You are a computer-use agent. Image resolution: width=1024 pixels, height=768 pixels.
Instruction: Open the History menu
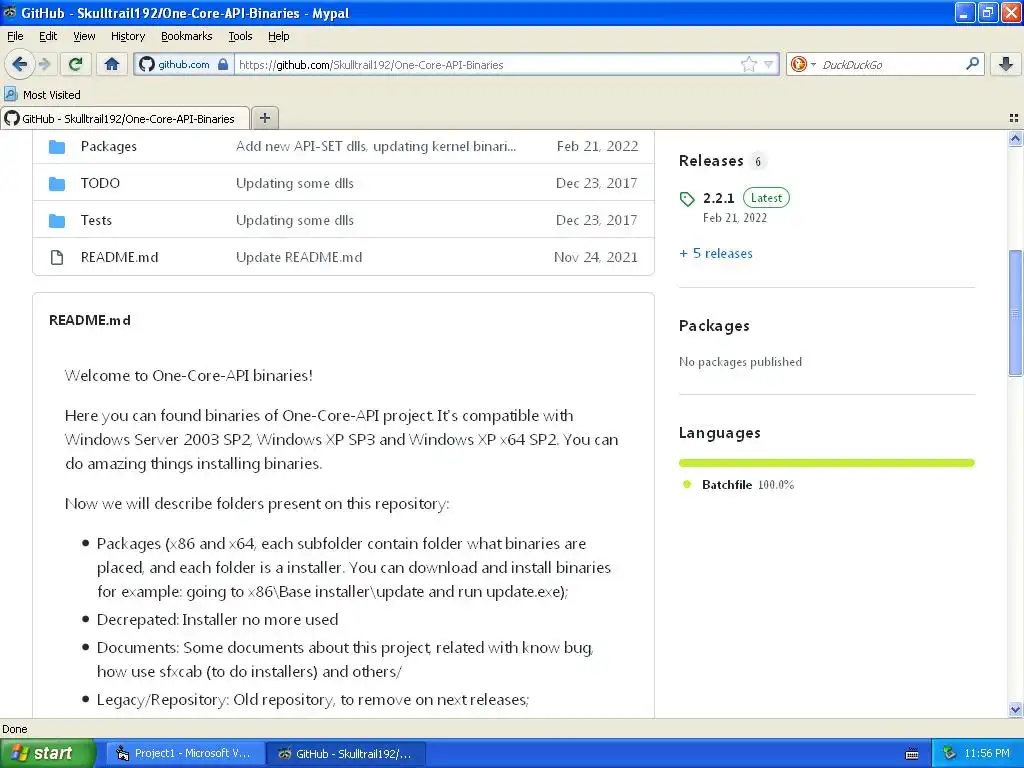click(x=127, y=36)
